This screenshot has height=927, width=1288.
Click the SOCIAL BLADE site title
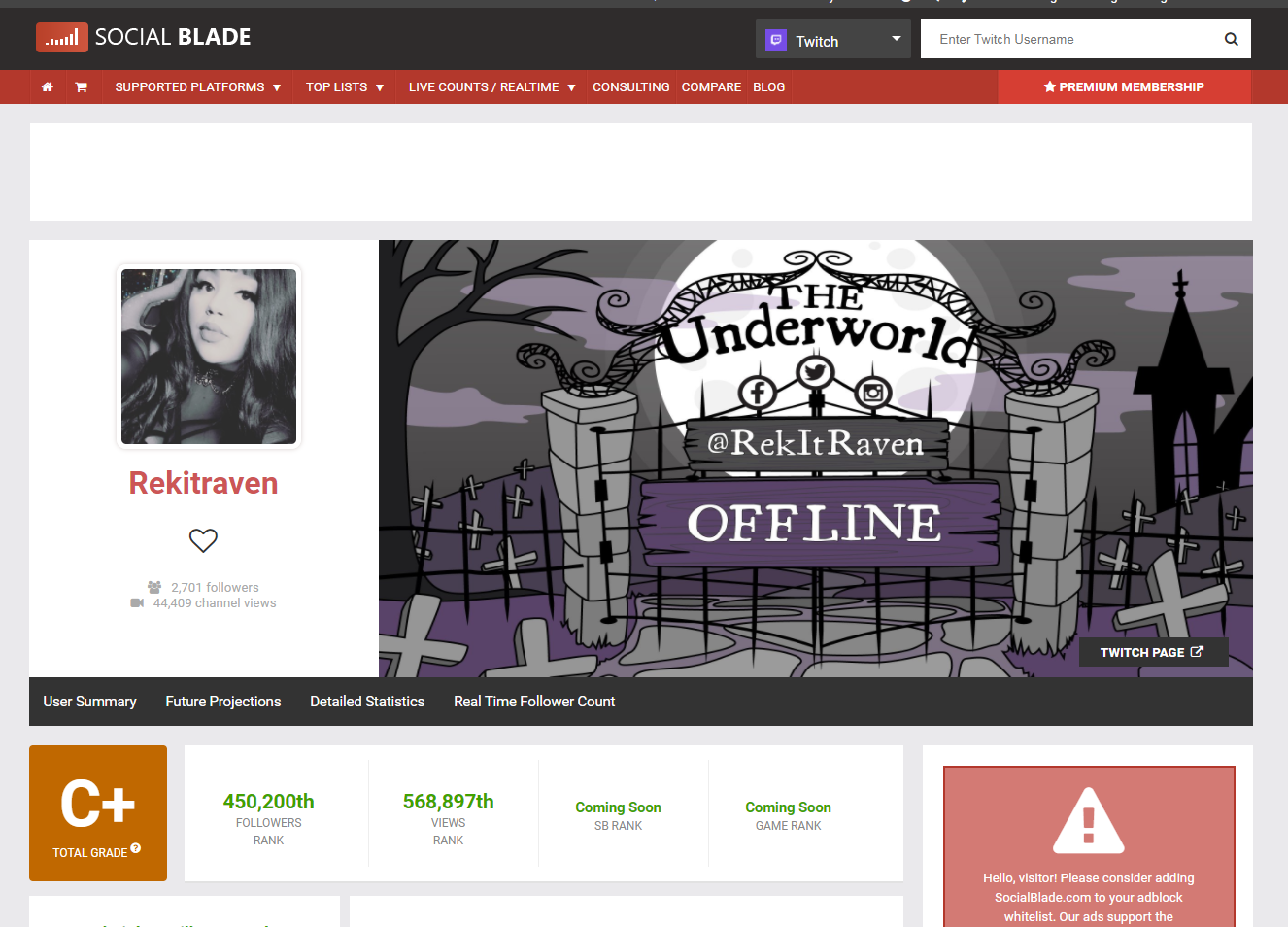click(173, 37)
